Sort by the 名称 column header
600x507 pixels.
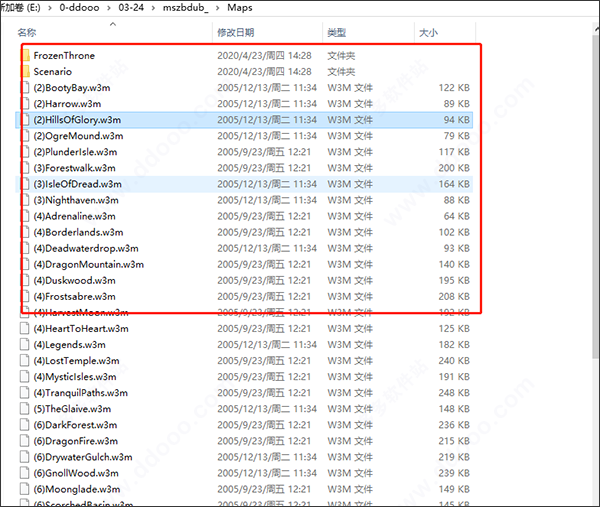27,33
